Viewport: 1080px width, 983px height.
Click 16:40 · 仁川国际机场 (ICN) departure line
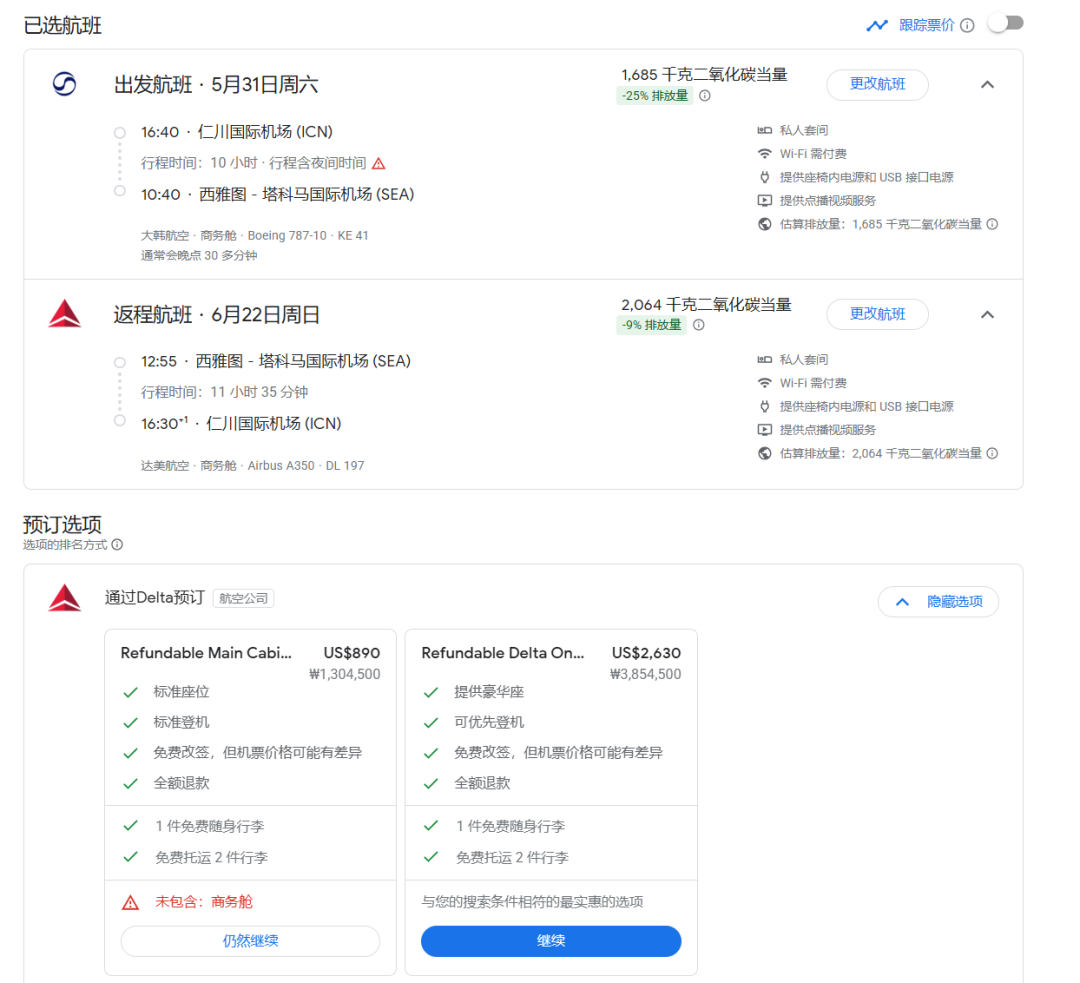pyautogui.click(x=237, y=132)
